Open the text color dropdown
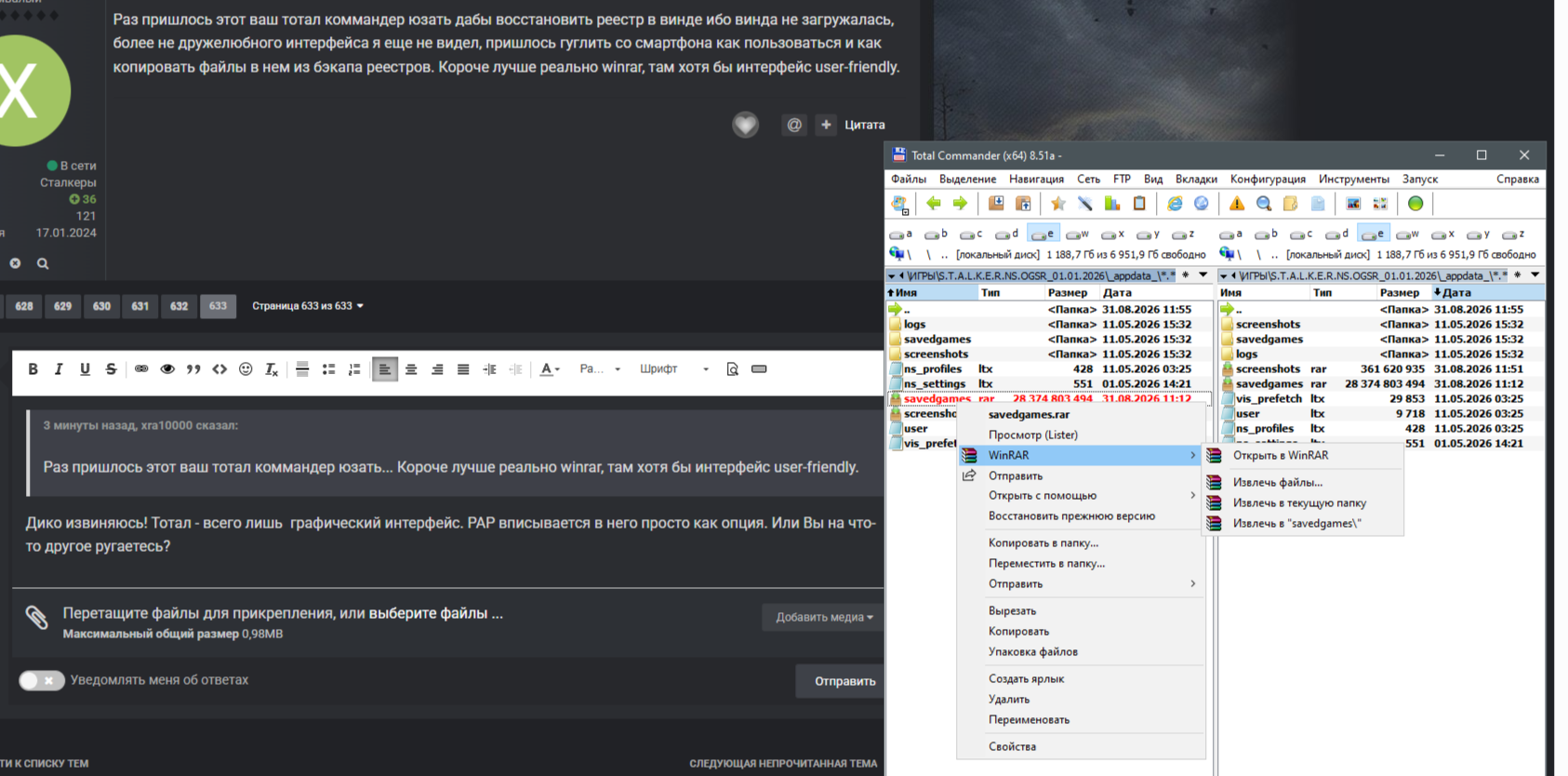 coord(550,369)
